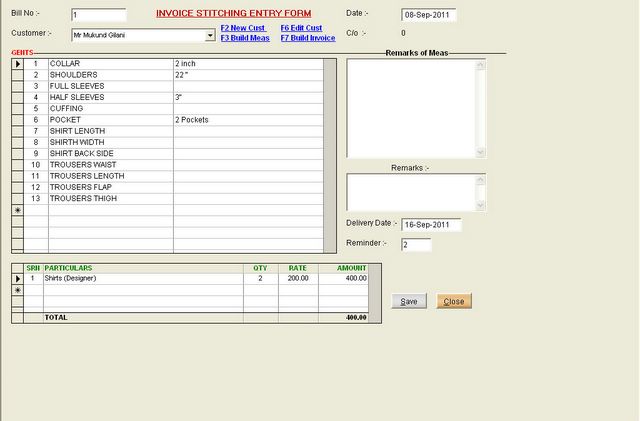Select the Shirts (Designer) row arrow marker

click(18, 278)
